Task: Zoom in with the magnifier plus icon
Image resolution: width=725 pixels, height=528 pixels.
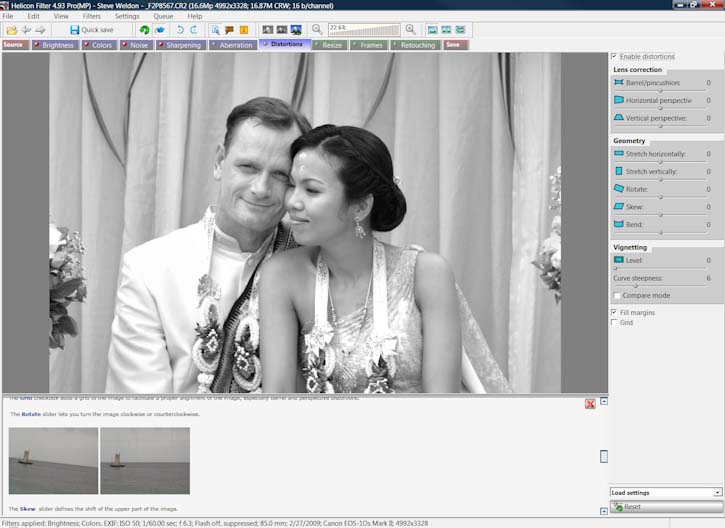Action: pyautogui.click(x=410, y=30)
